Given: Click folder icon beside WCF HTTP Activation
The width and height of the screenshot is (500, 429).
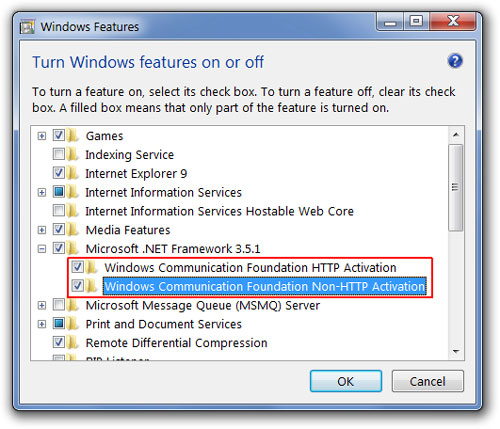Looking at the screenshot, I should coord(91,267).
